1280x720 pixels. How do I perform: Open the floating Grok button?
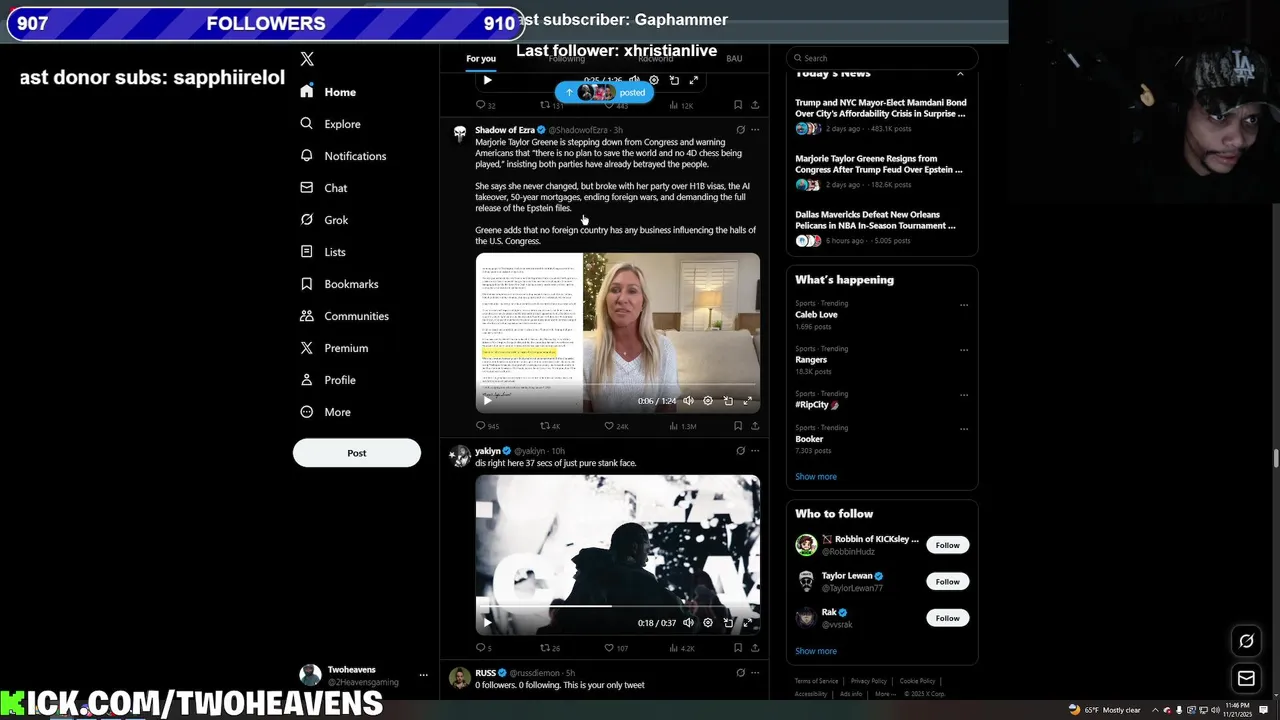coord(1246,641)
